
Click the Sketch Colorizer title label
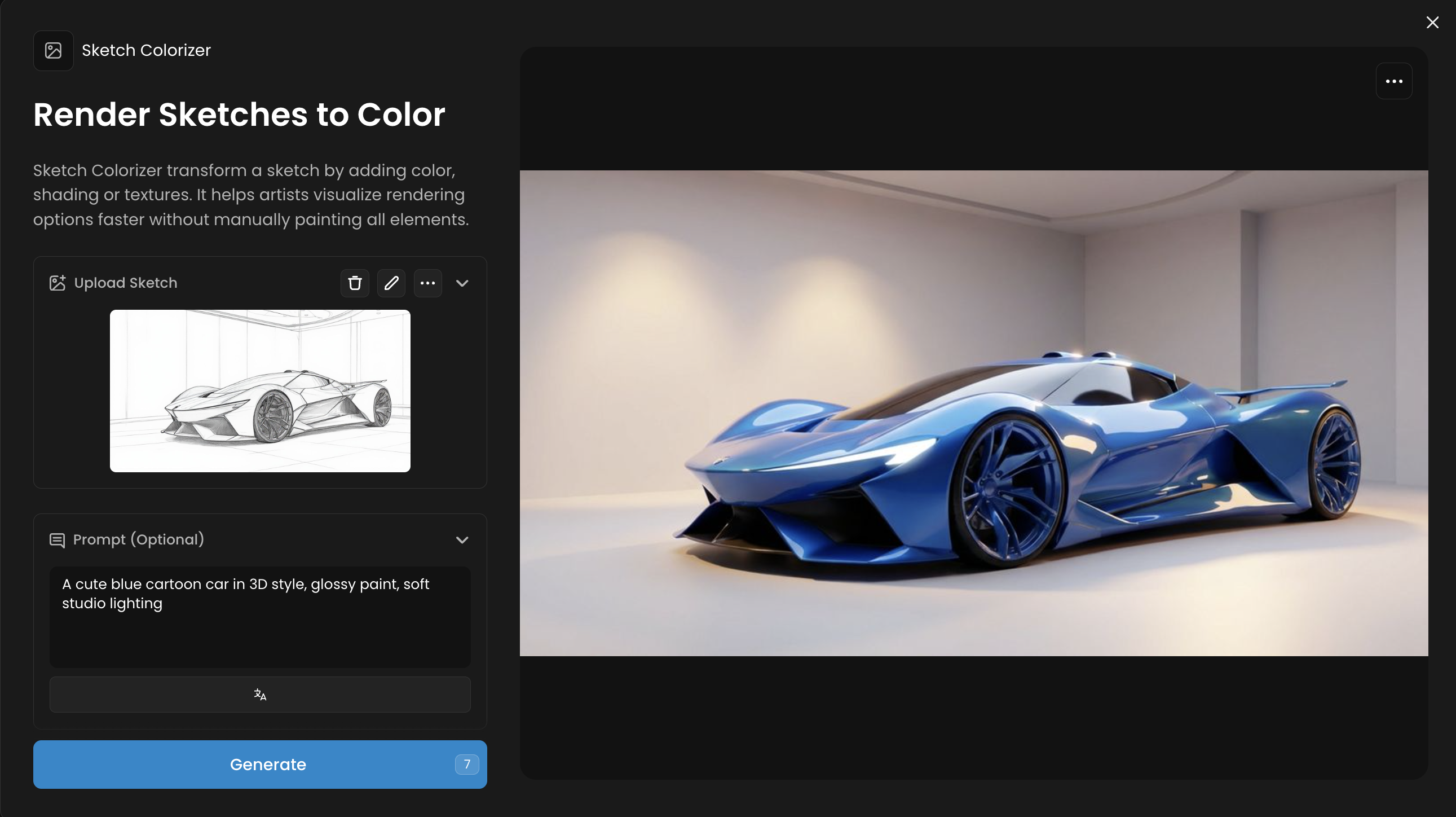(x=146, y=50)
